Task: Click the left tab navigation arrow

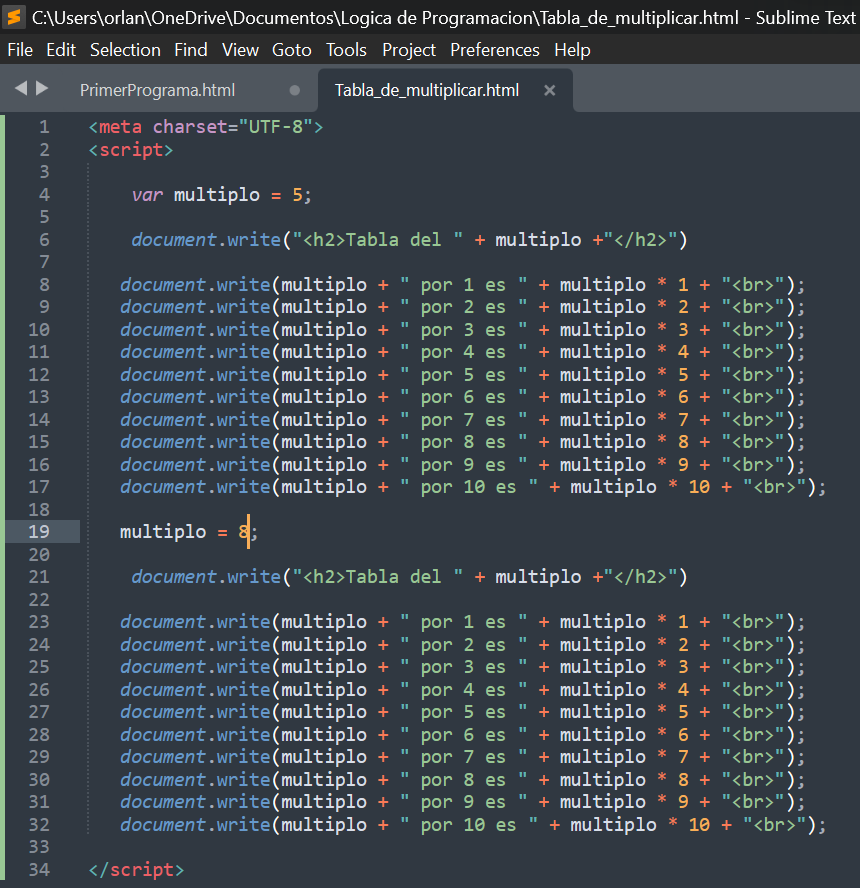Action: click(x=21, y=89)
